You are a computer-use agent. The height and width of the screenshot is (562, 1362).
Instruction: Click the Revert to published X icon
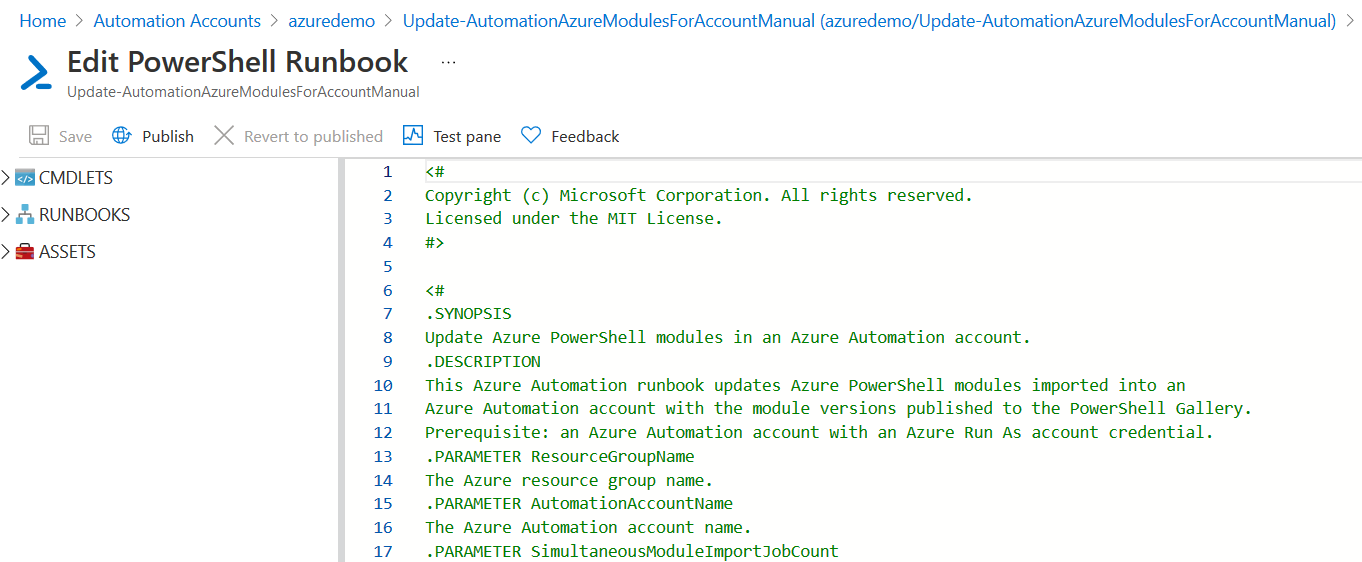point(224,136)
